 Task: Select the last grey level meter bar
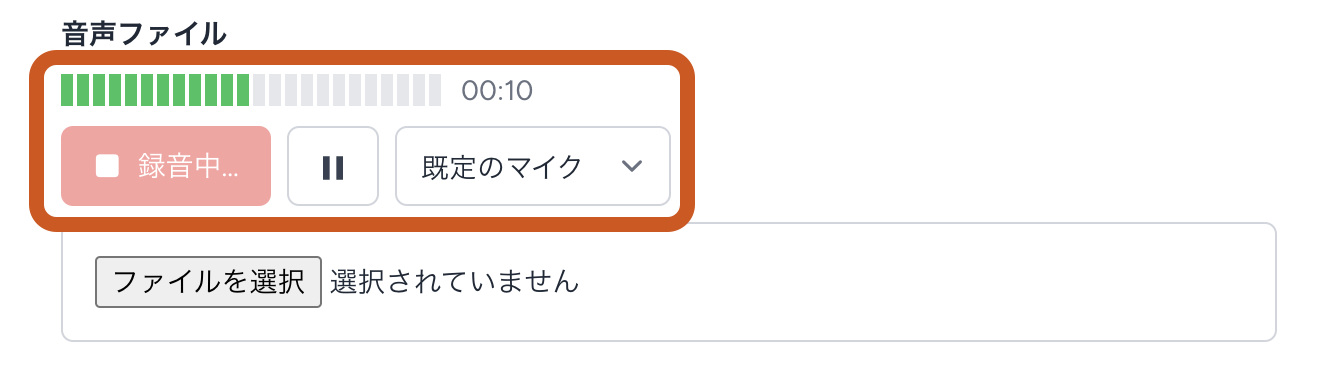435,90
